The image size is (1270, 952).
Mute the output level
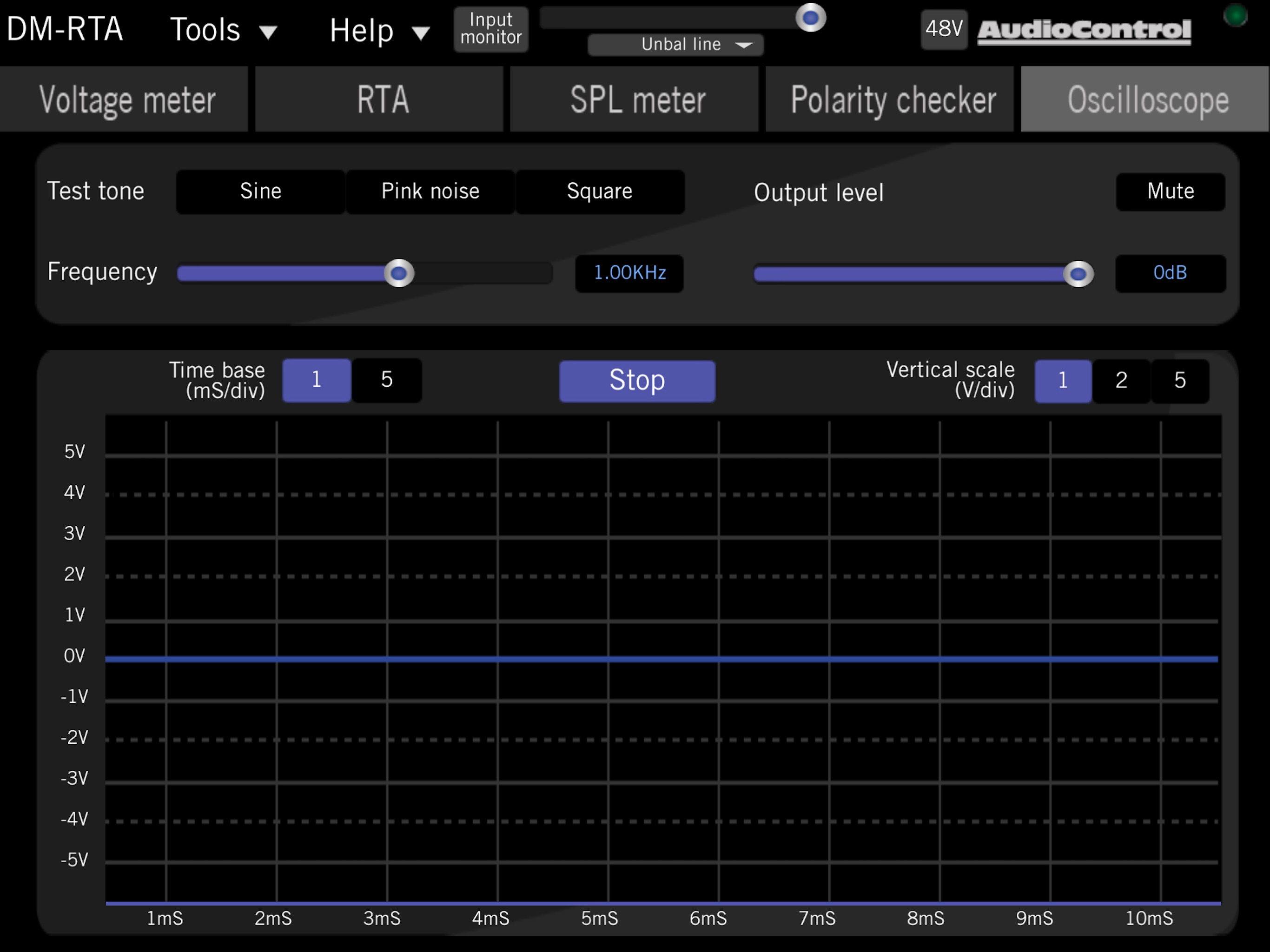click(x=1170, y=191)
